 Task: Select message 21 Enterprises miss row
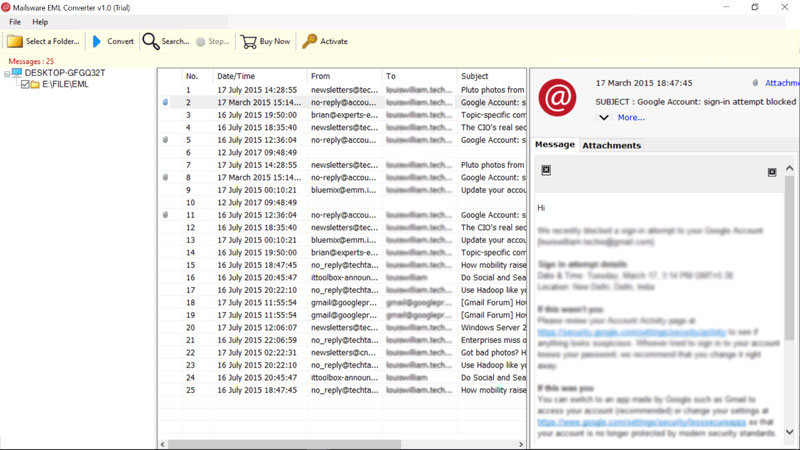(x=342, y=340)
